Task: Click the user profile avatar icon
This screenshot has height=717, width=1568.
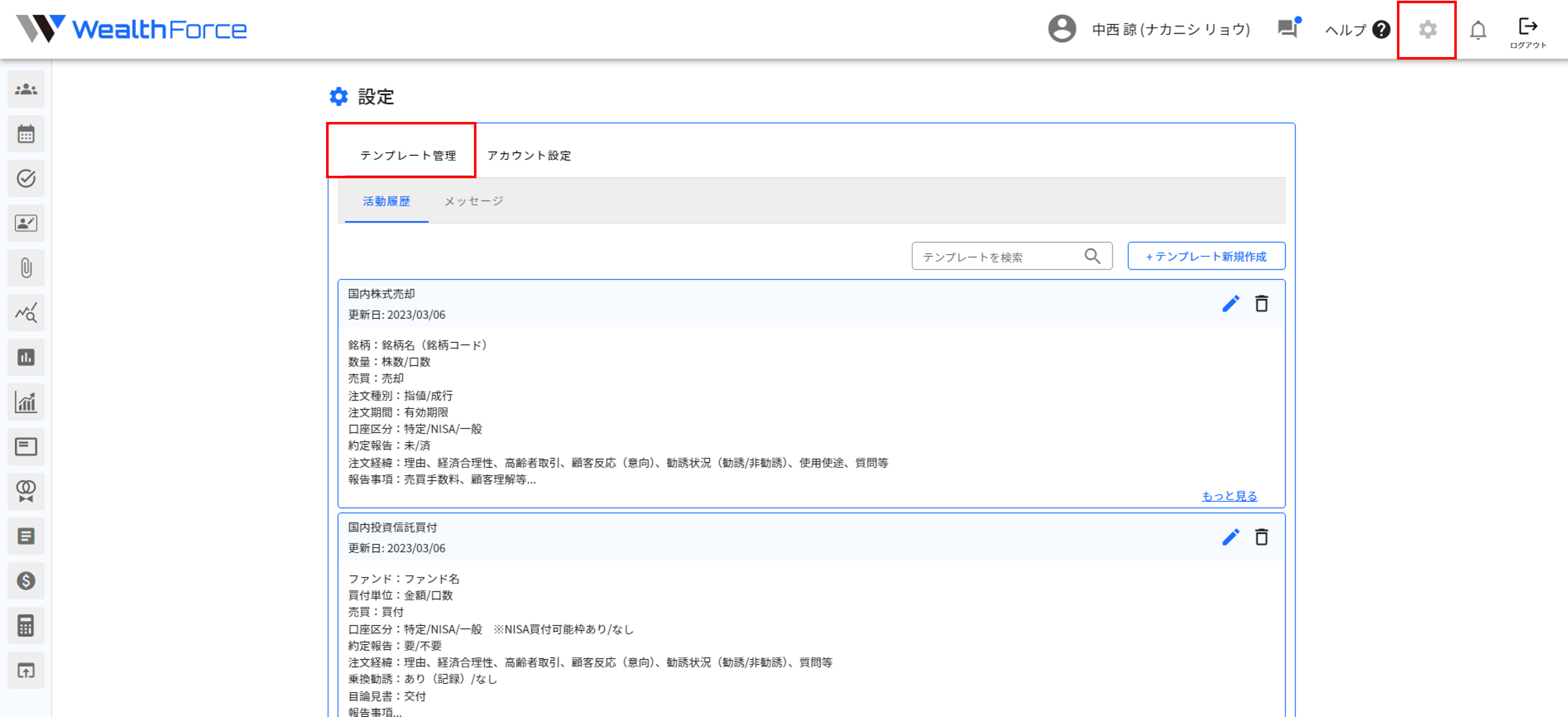Action: 1062,29
